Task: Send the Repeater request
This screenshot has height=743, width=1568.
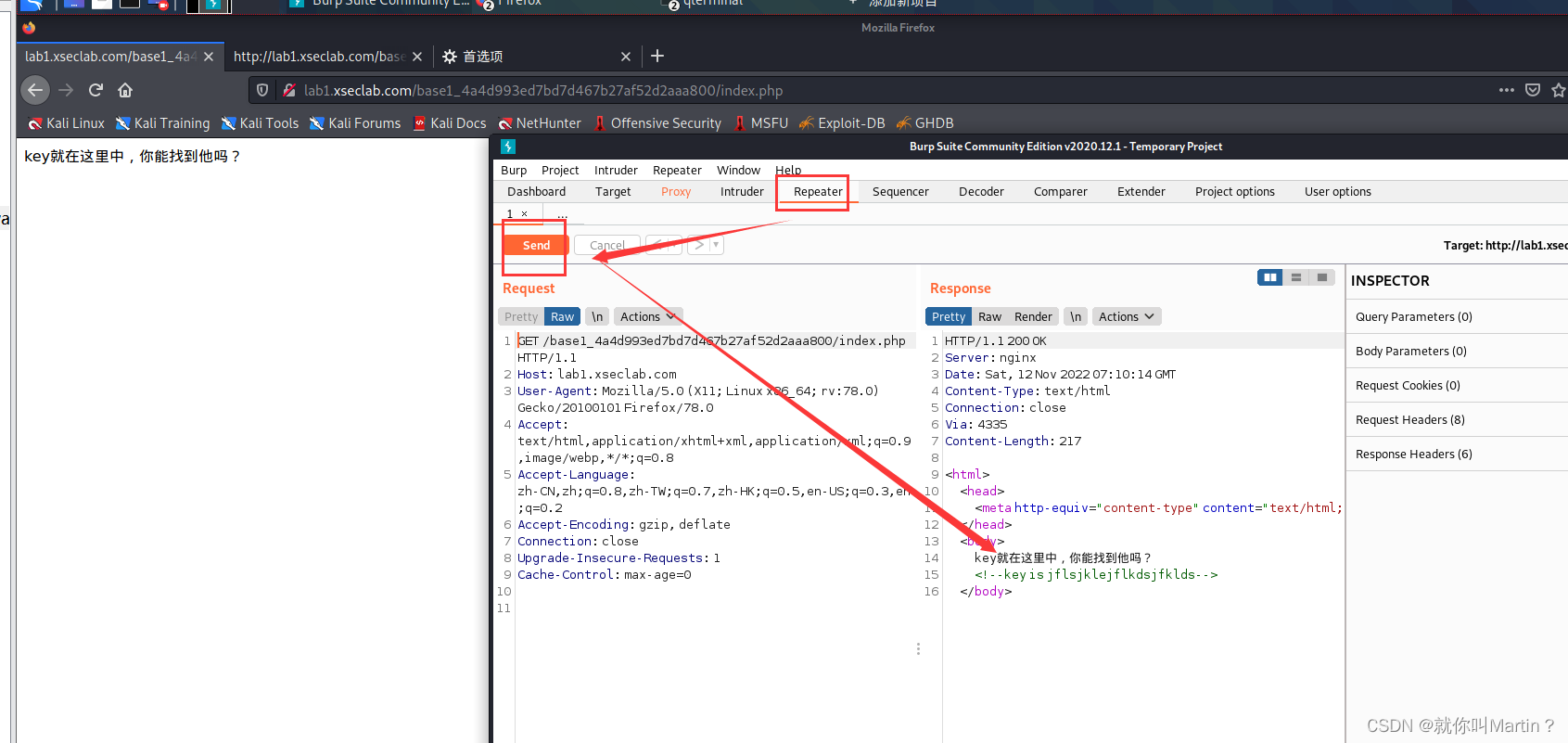Action: 536,245
